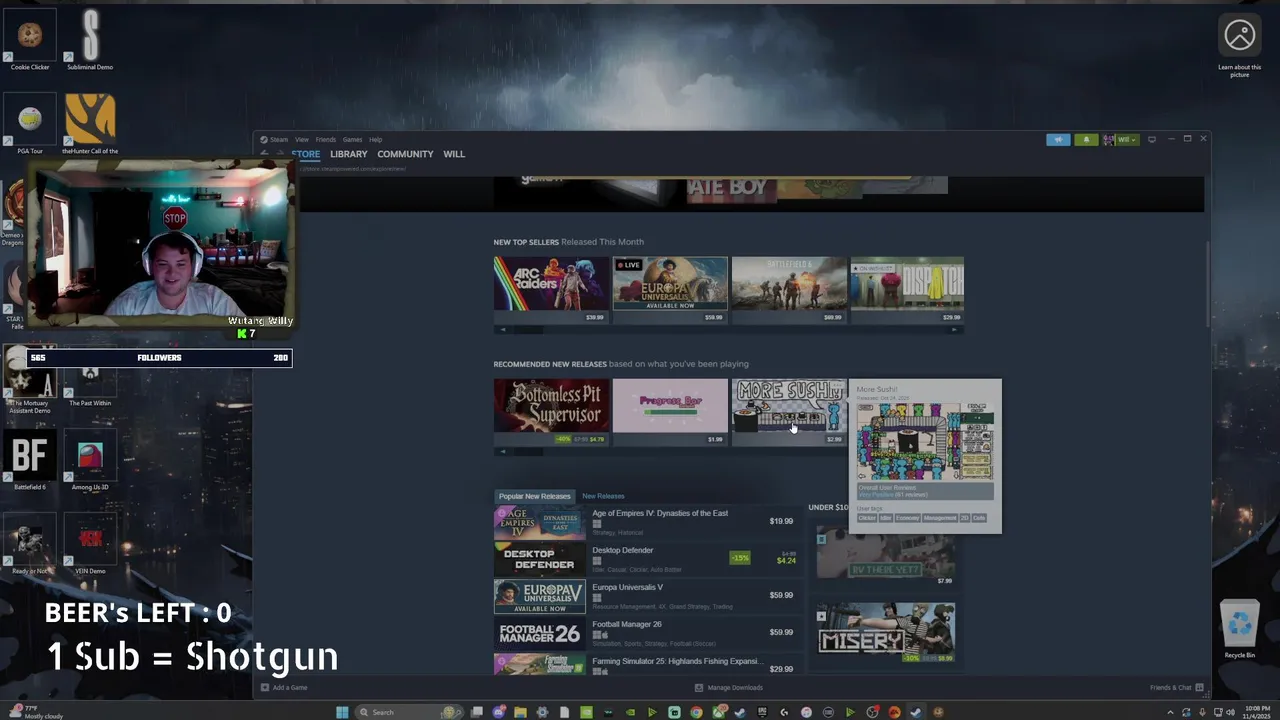1280x720 pixels.
Task: Select Popular New Releases tab
Action: [534, 496]
